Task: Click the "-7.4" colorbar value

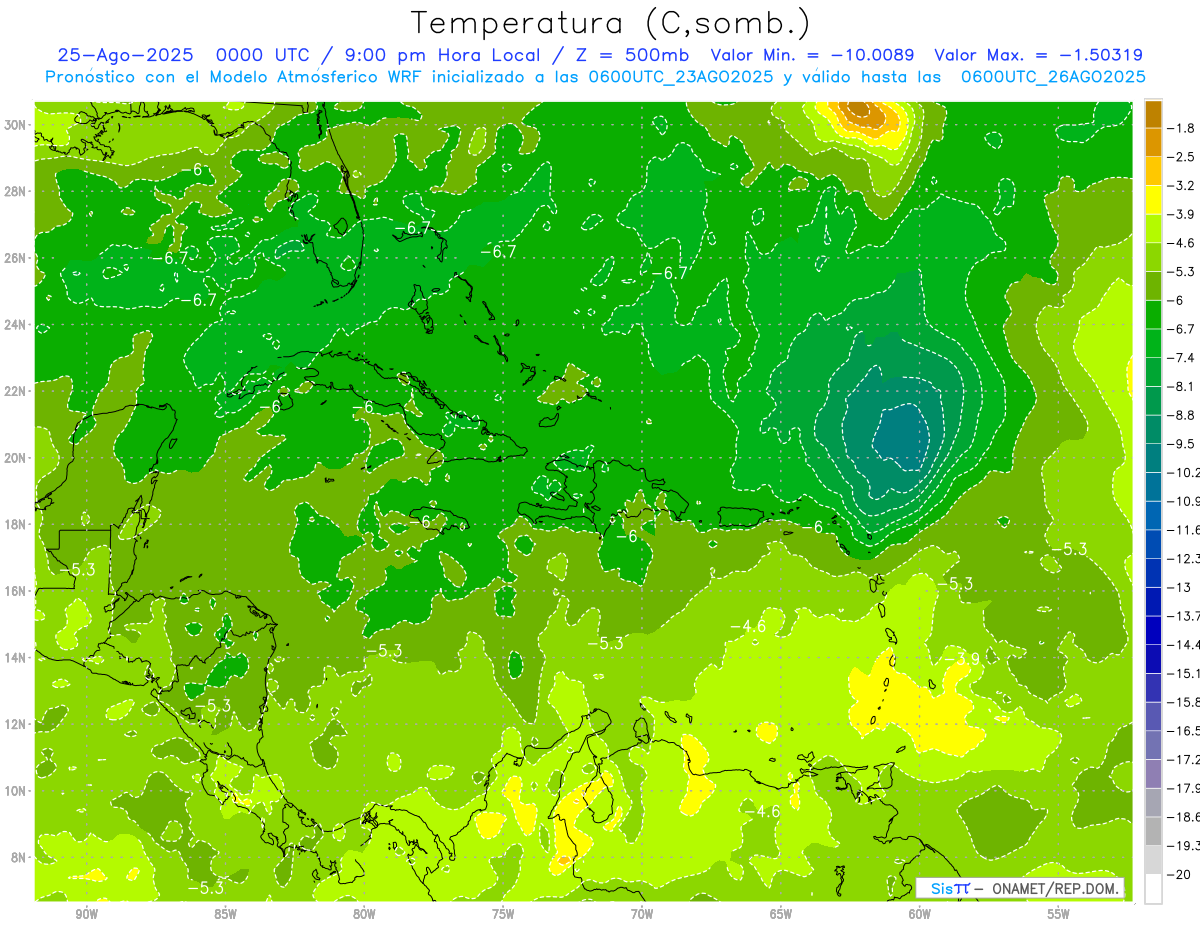Action: [x=1183, y=357]
